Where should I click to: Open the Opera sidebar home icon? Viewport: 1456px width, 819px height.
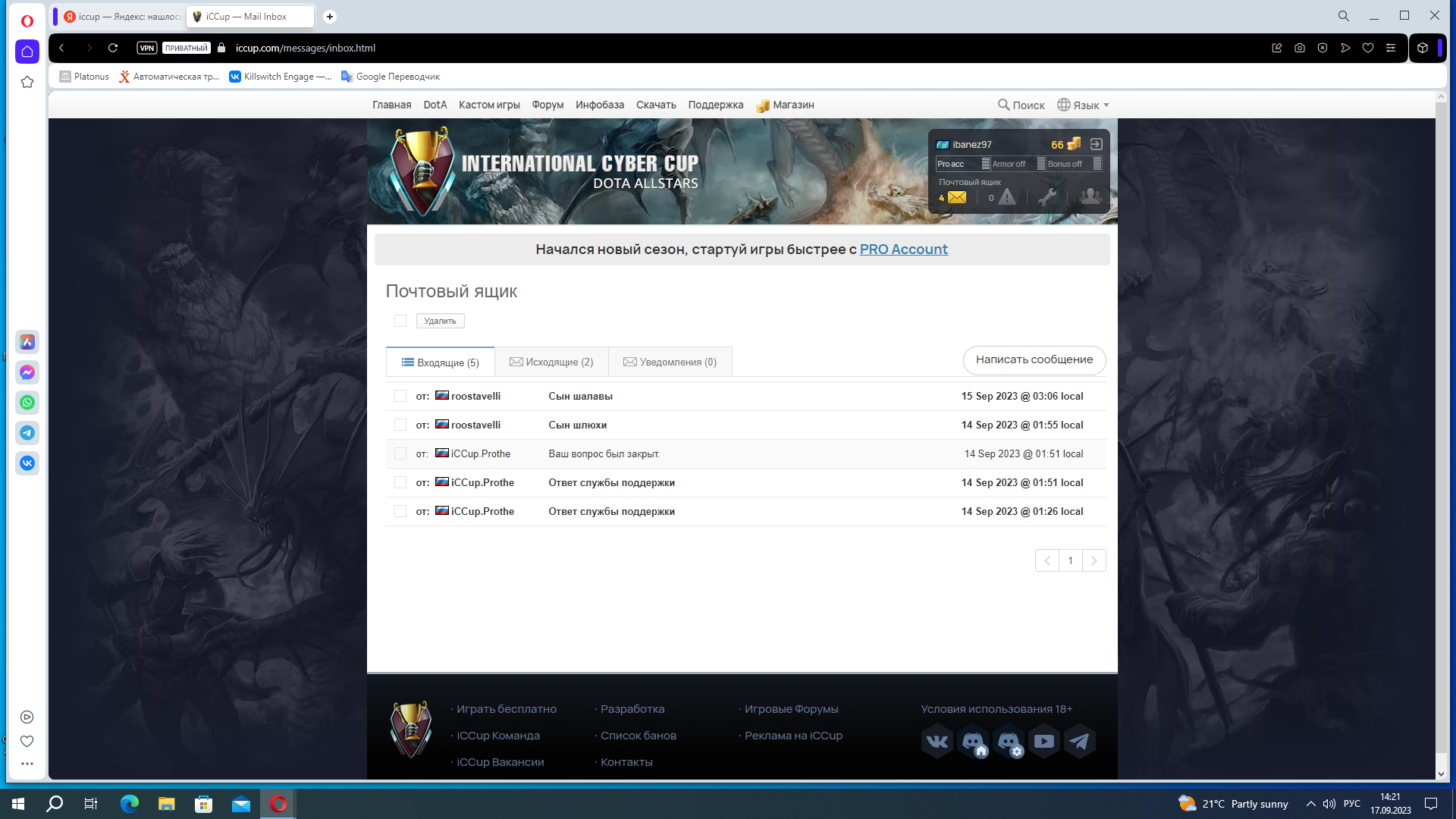[27, 52]
